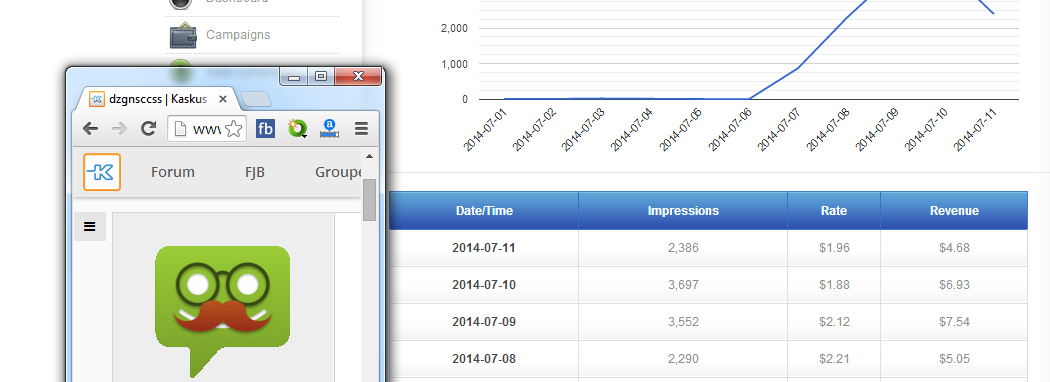1050x382 pixels.
Task: Sort by the Date/Time column header
Action: pos(484,210)
